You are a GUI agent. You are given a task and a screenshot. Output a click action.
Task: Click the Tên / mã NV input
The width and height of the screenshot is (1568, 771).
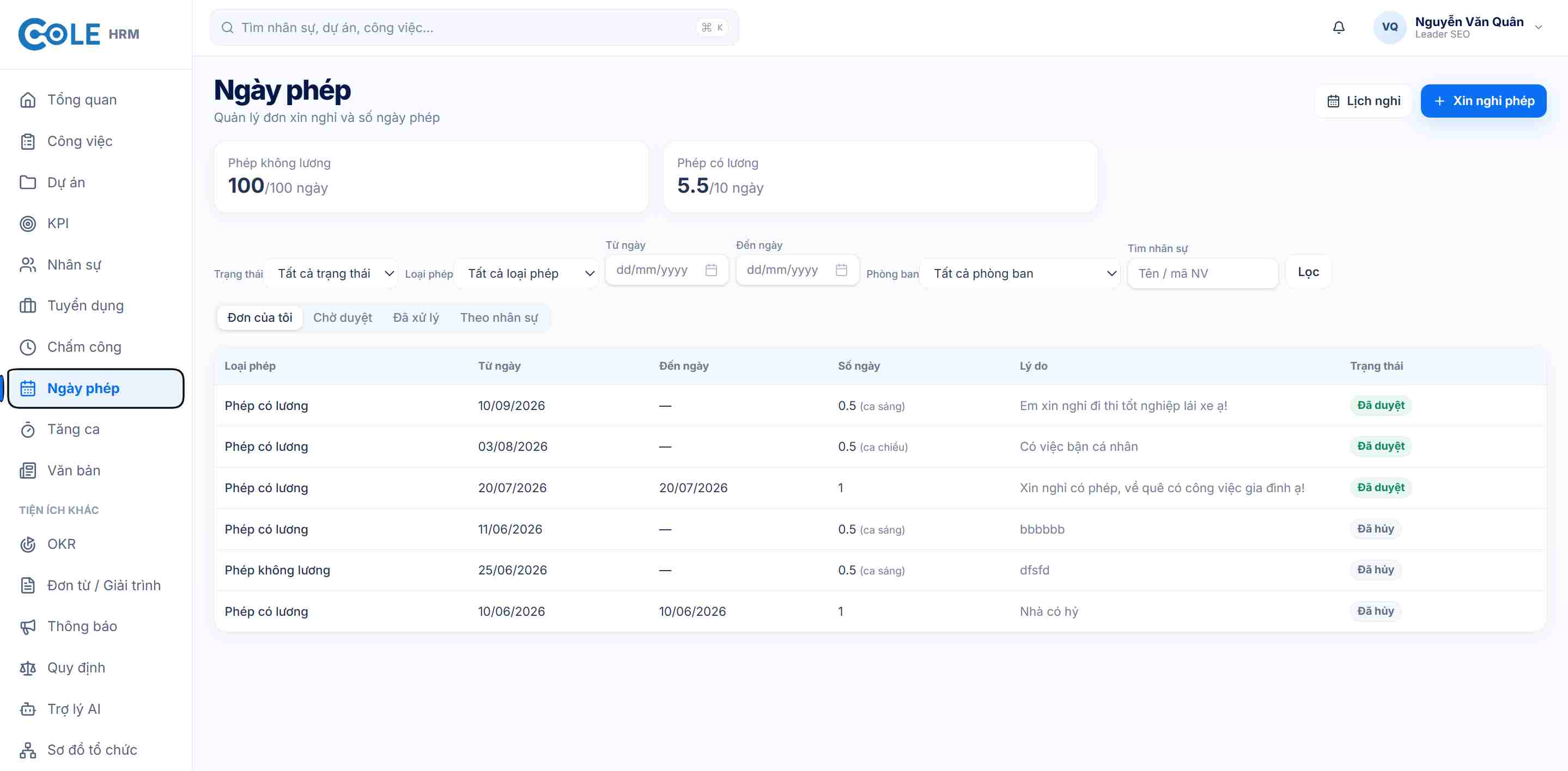click(x=1202, y=273)
